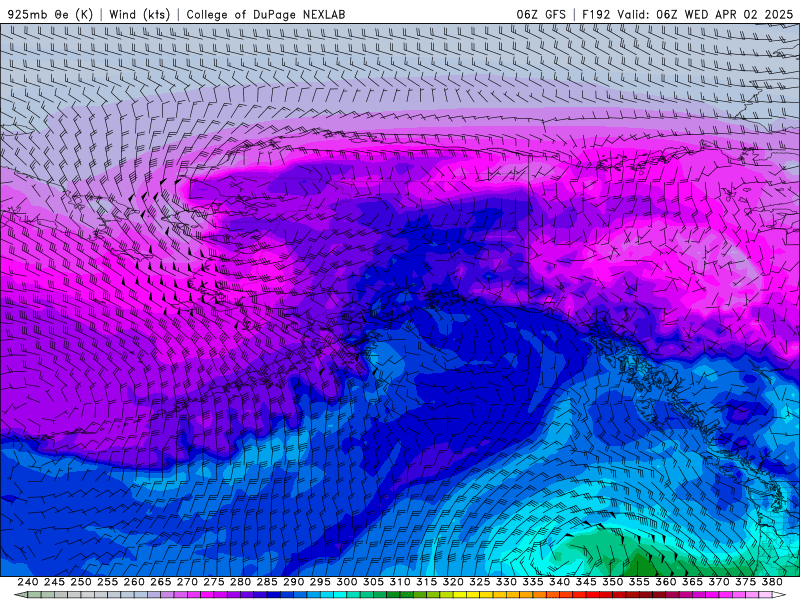800x600 pixels.
Task: Click the 245 color scale label
Action: click(54, 582)
